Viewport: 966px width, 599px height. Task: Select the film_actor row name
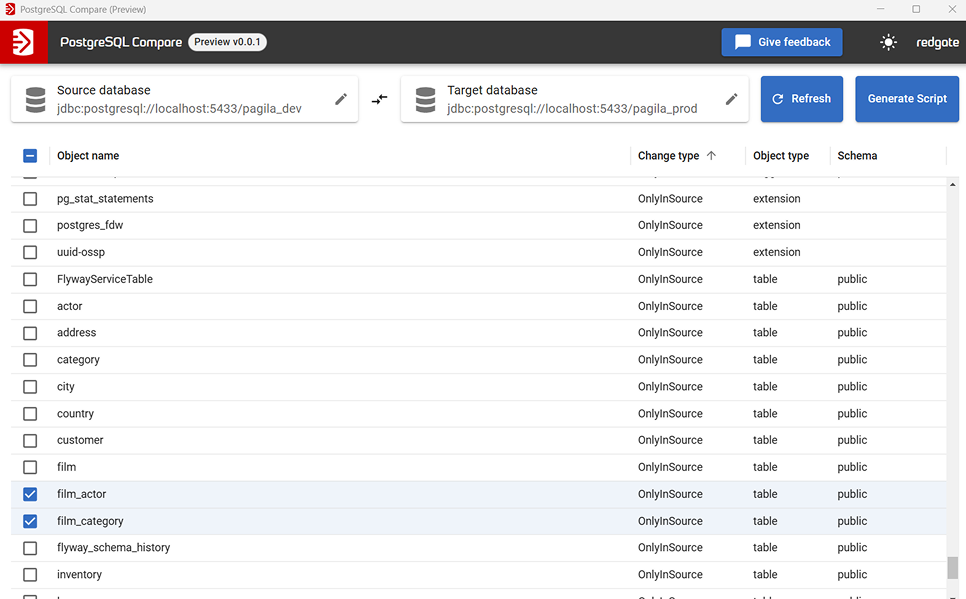[81, 494]
